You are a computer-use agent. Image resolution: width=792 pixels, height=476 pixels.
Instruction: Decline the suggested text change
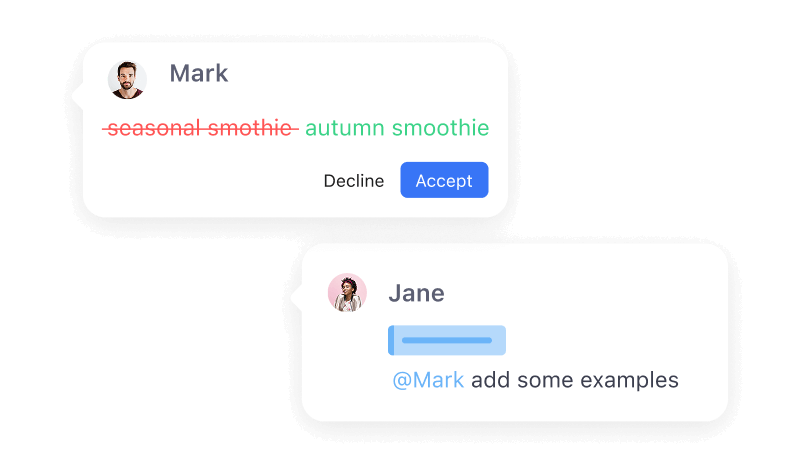tap(353, 181)
